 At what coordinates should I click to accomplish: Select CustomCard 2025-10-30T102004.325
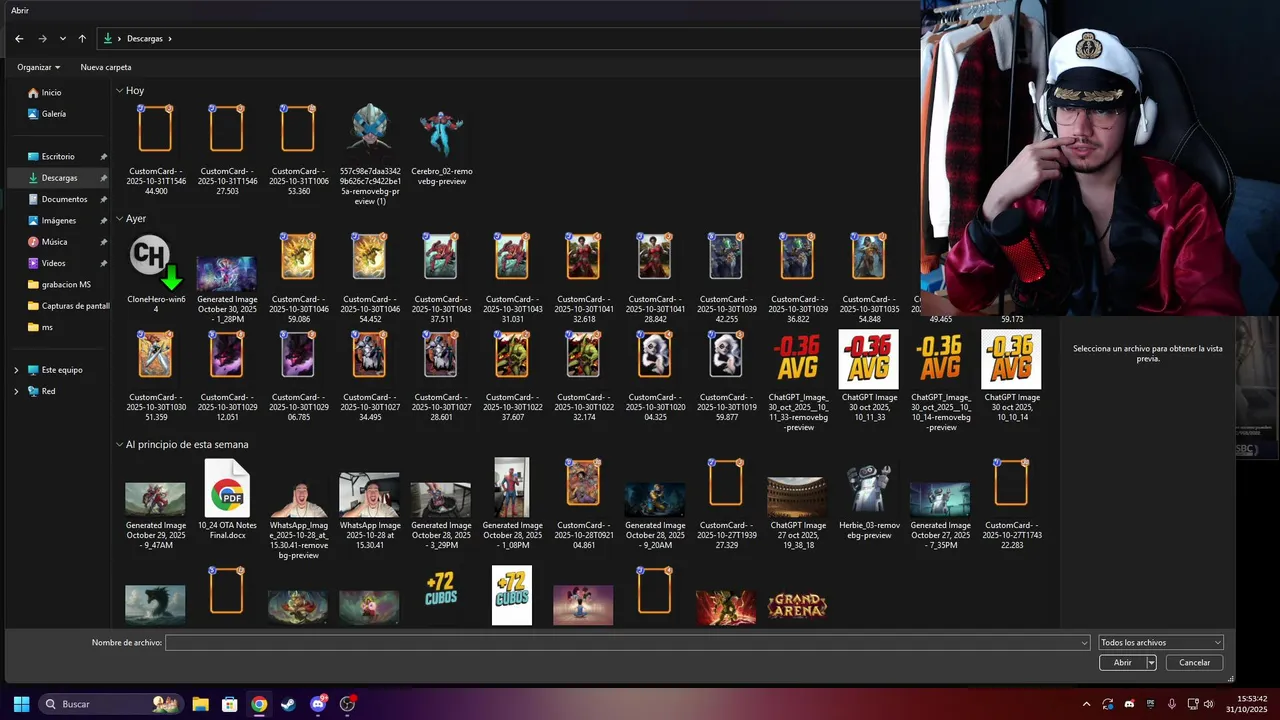point(655,376)
